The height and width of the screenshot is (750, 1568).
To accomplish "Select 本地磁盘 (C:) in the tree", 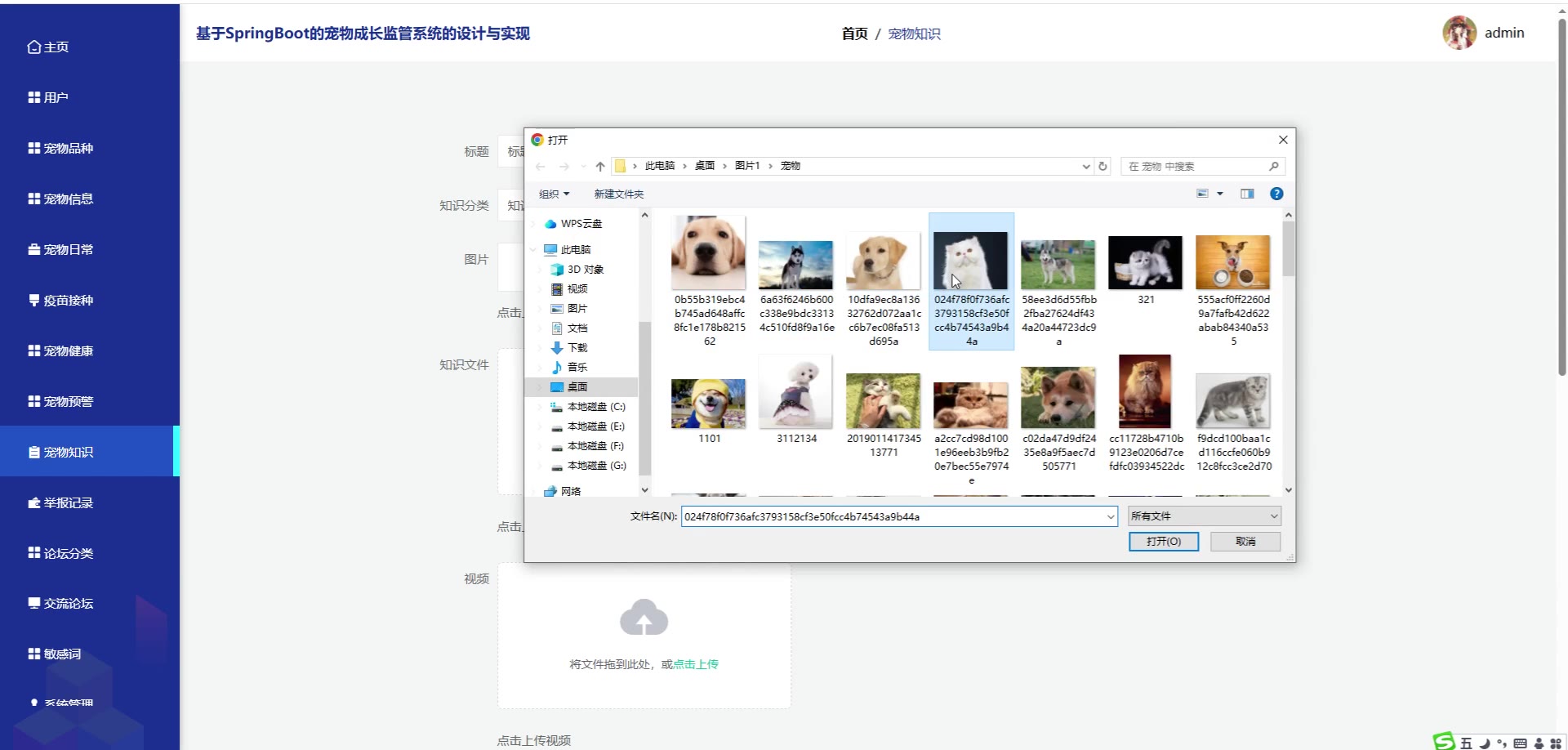I will tap(588, 407).
